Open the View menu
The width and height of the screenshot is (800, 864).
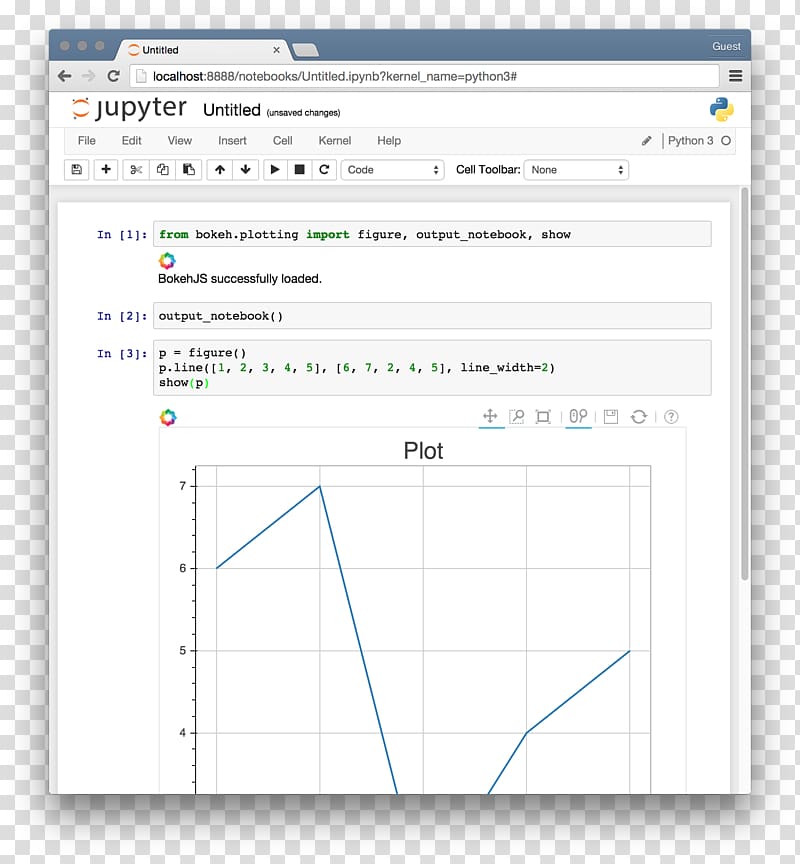pos(180,141)
